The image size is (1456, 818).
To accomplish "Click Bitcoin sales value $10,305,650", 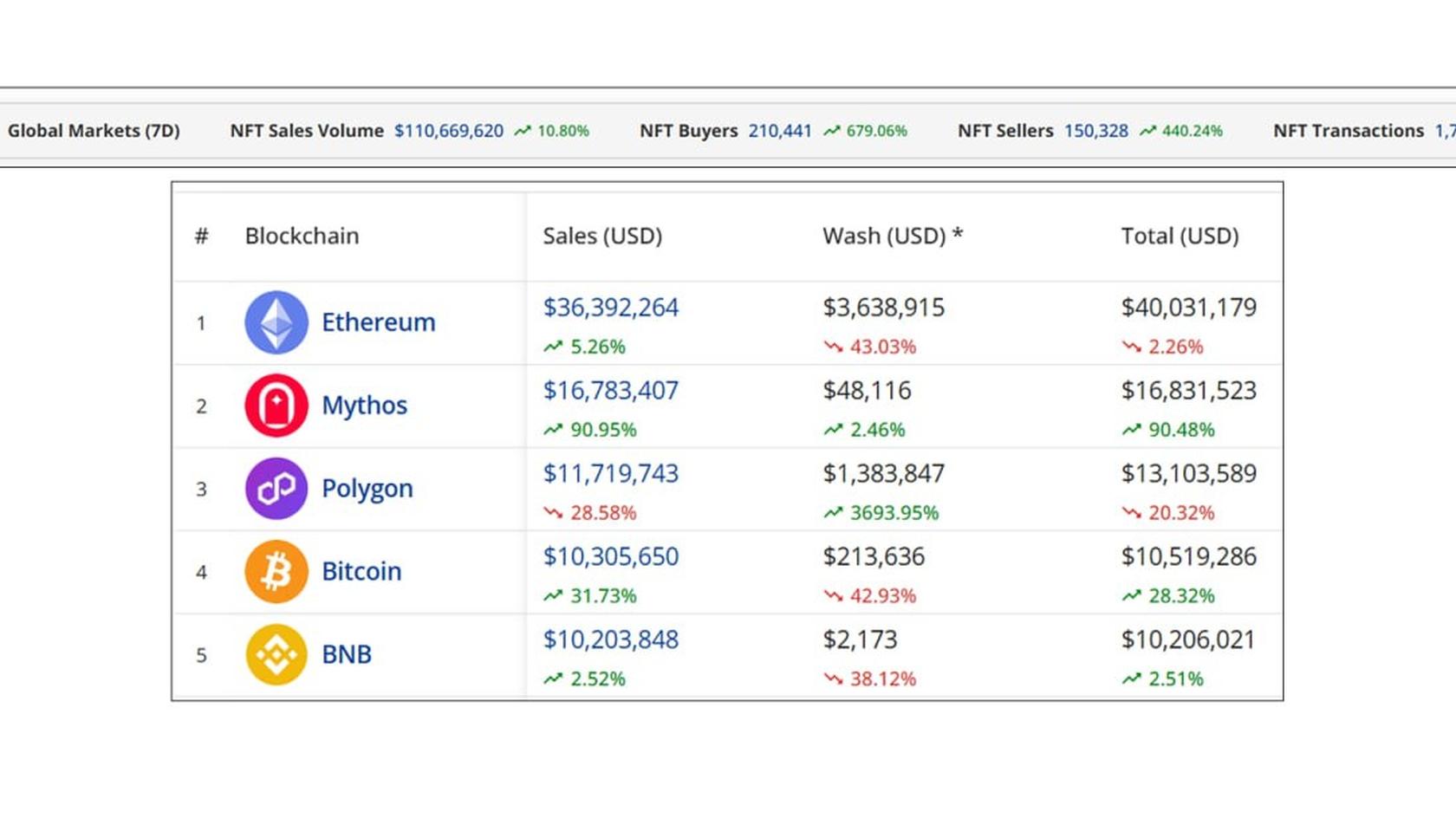I will (x=611, y=557).
